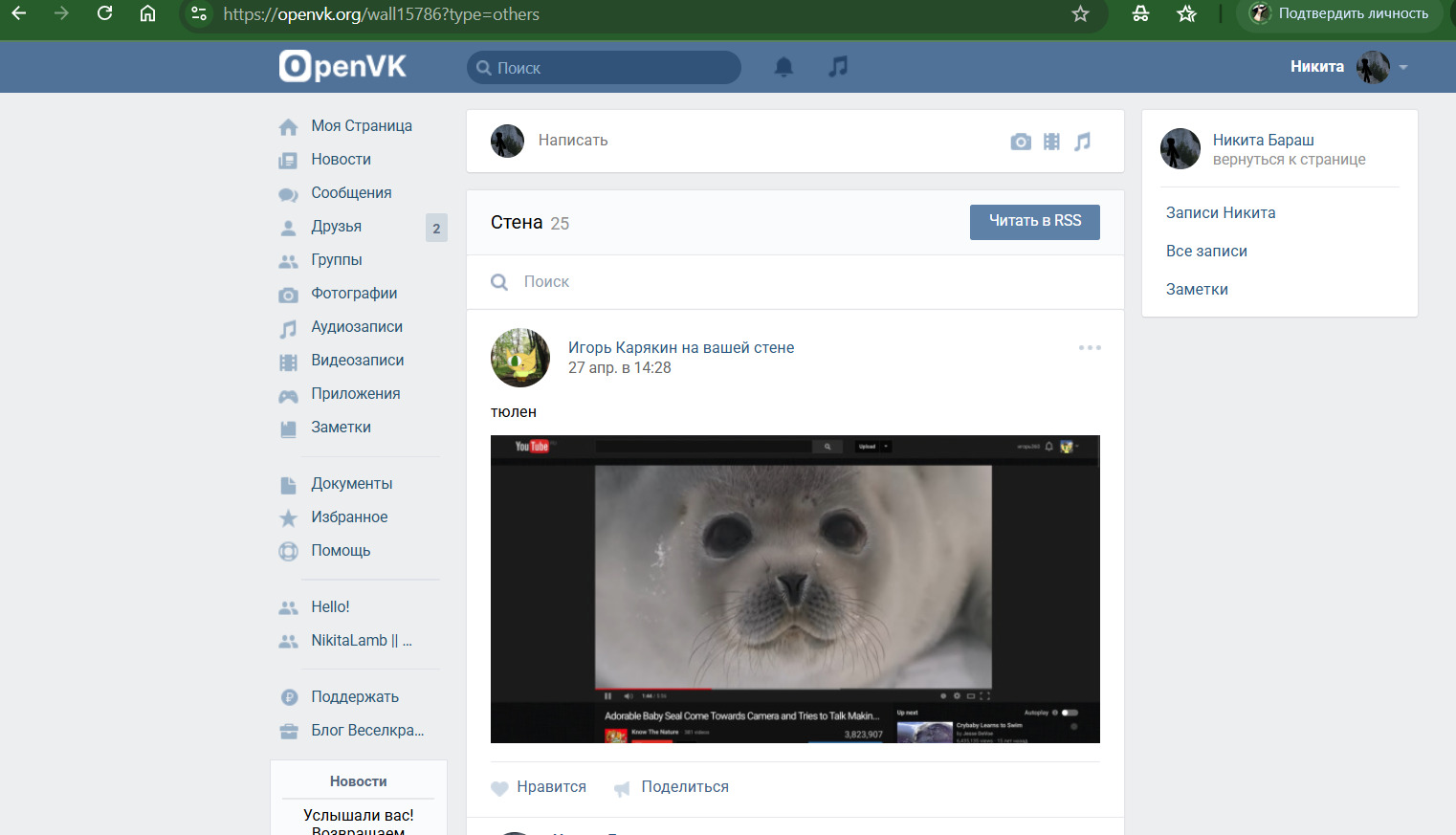Screen dimensions: 1456x835
Task: Open Видеозаписи section
Action: [x=358, y=360]
